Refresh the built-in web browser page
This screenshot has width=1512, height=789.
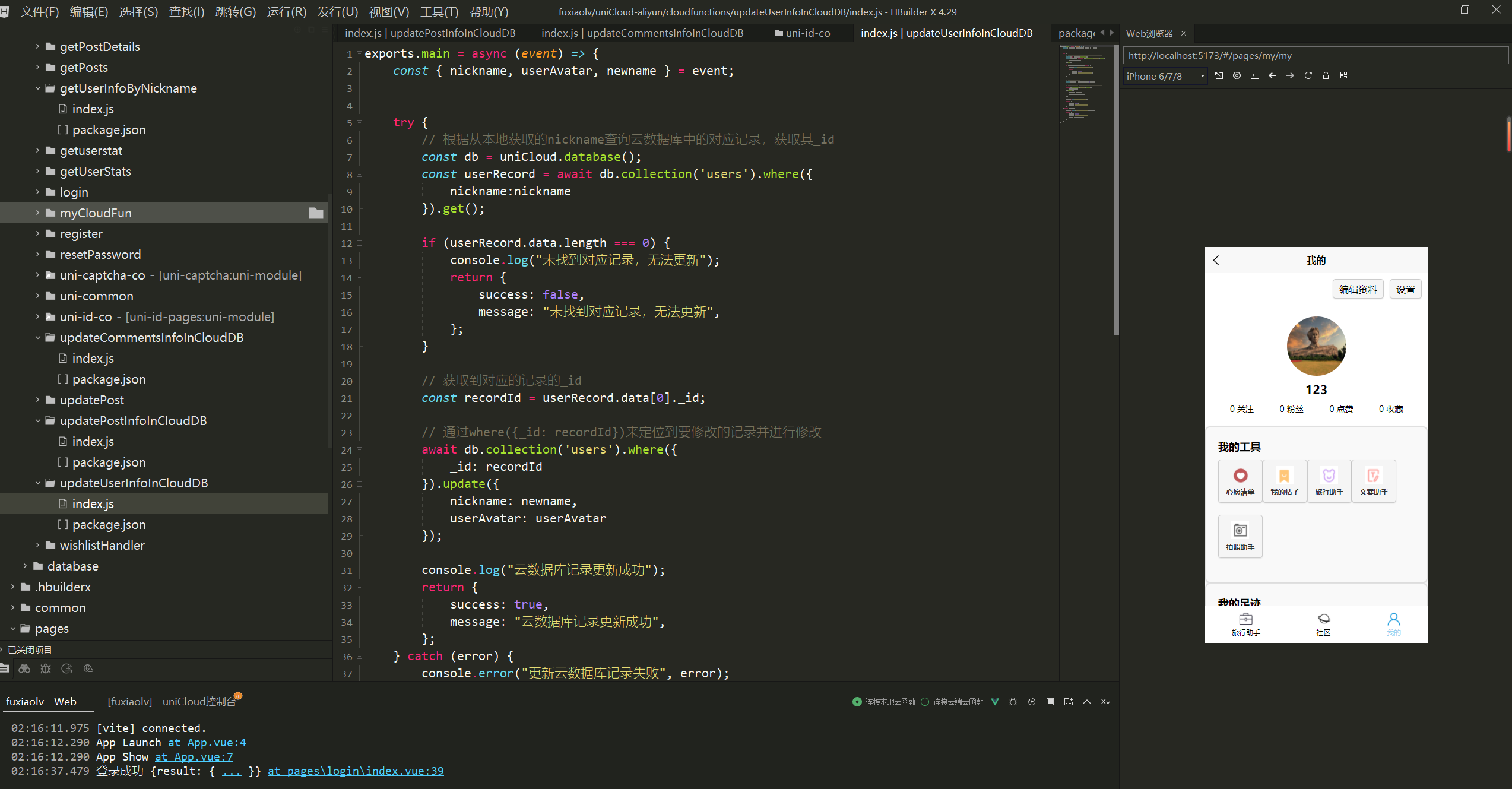(1308, 75)
